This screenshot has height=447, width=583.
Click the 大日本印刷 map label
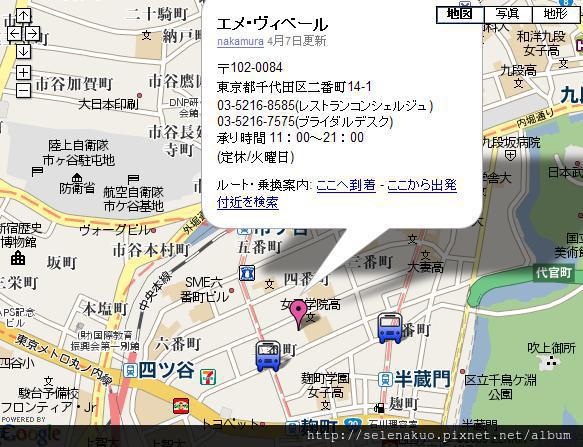click(x=108, y=104)
